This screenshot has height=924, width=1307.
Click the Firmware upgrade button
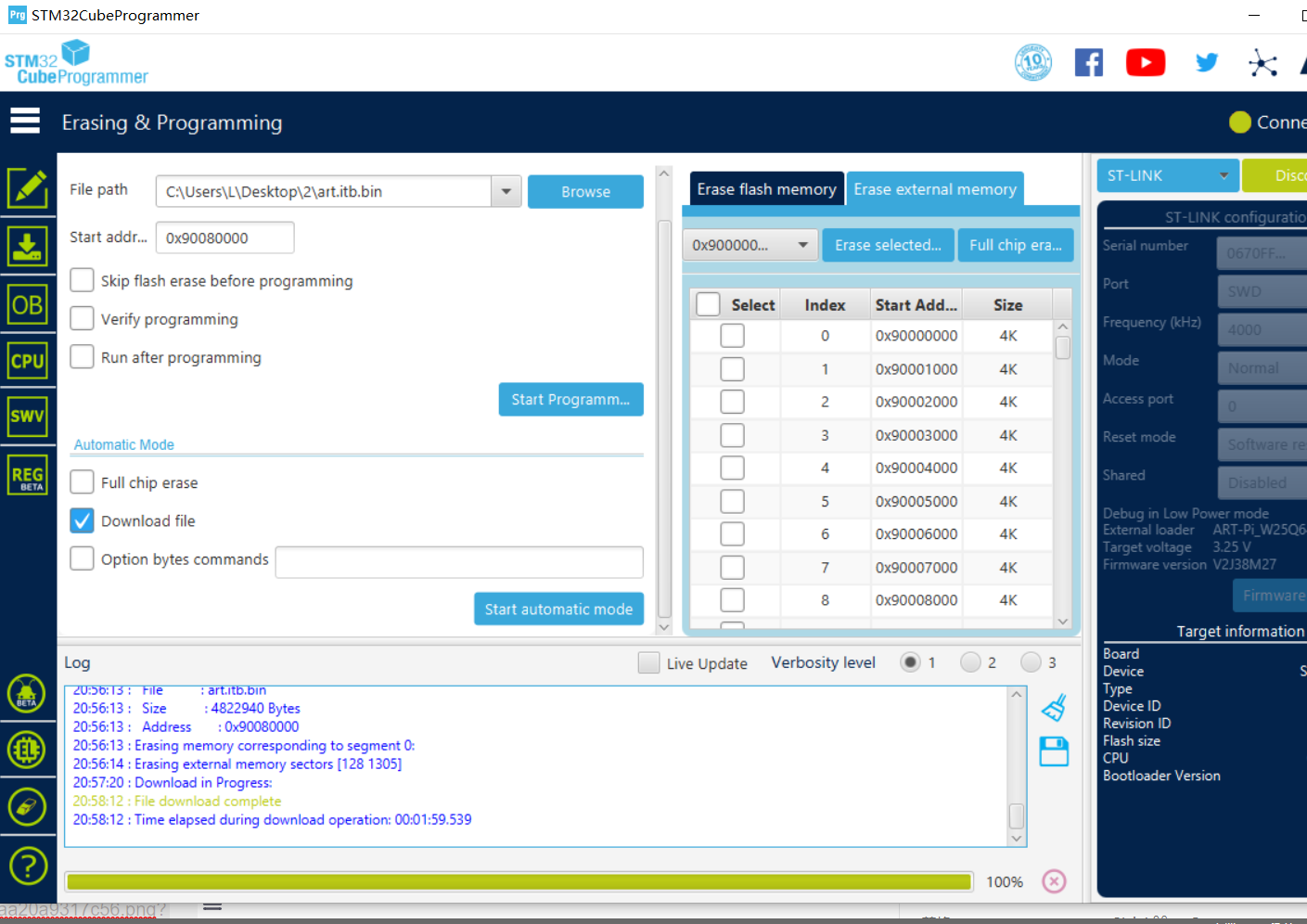pyautogui.click(x=1270, y=596)
